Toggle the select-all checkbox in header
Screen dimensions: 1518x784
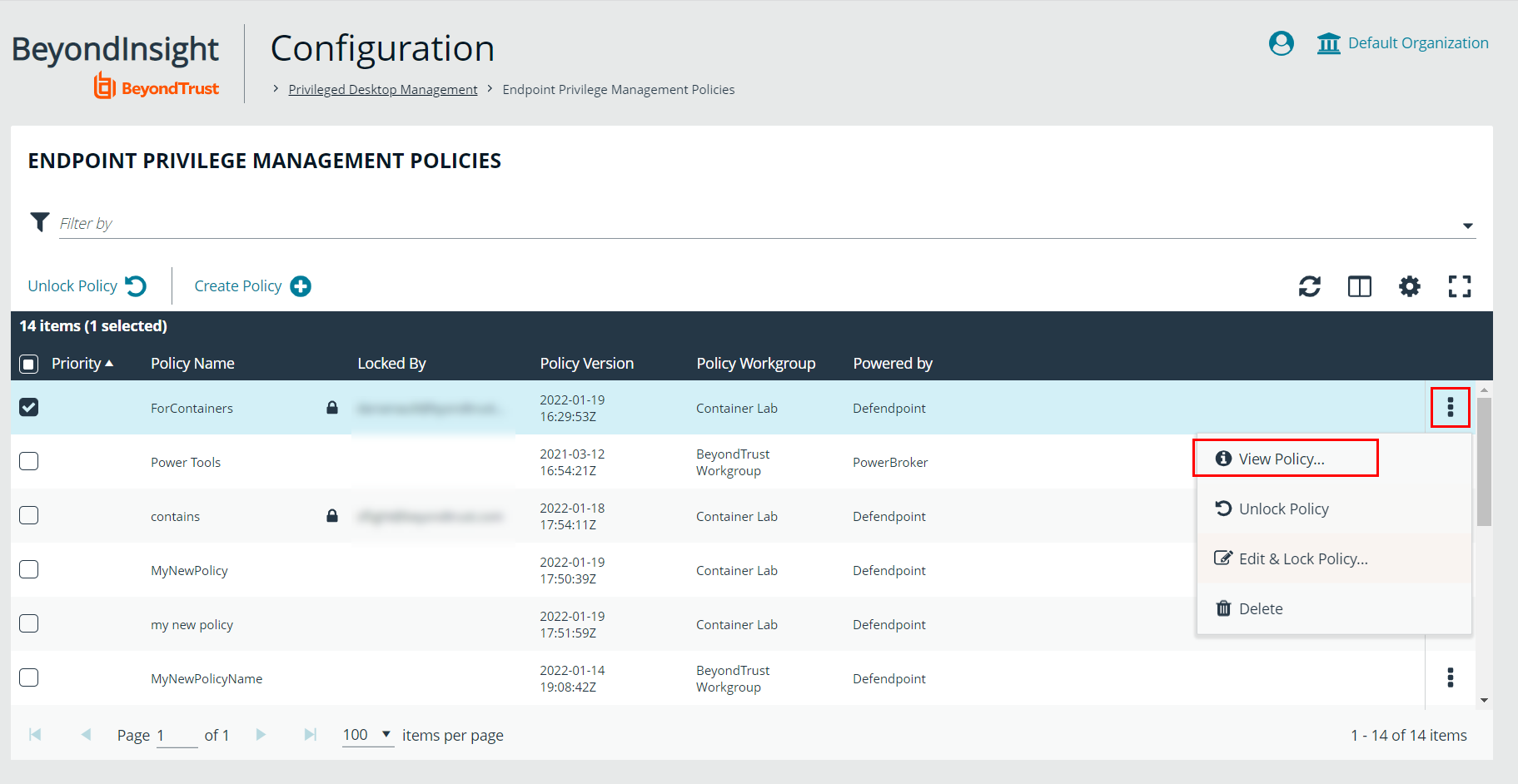click(x=29, y=364)
